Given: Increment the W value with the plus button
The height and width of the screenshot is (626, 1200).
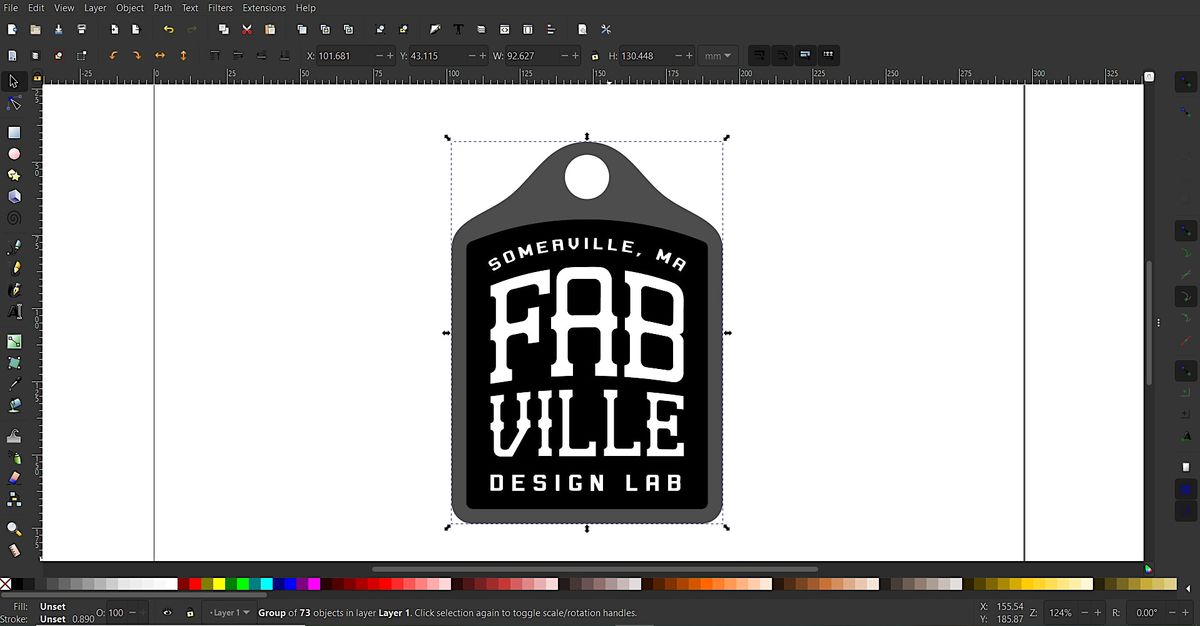Looking at the screenshot, I should pos(576,55).
